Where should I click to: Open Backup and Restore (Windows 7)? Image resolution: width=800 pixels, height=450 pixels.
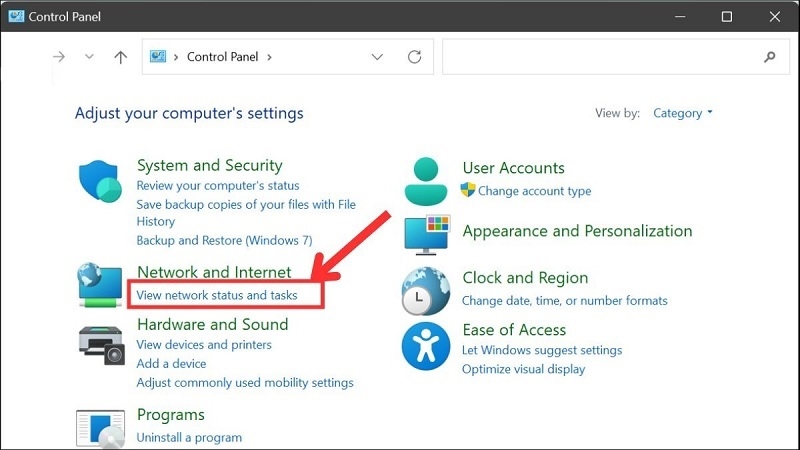224,240
